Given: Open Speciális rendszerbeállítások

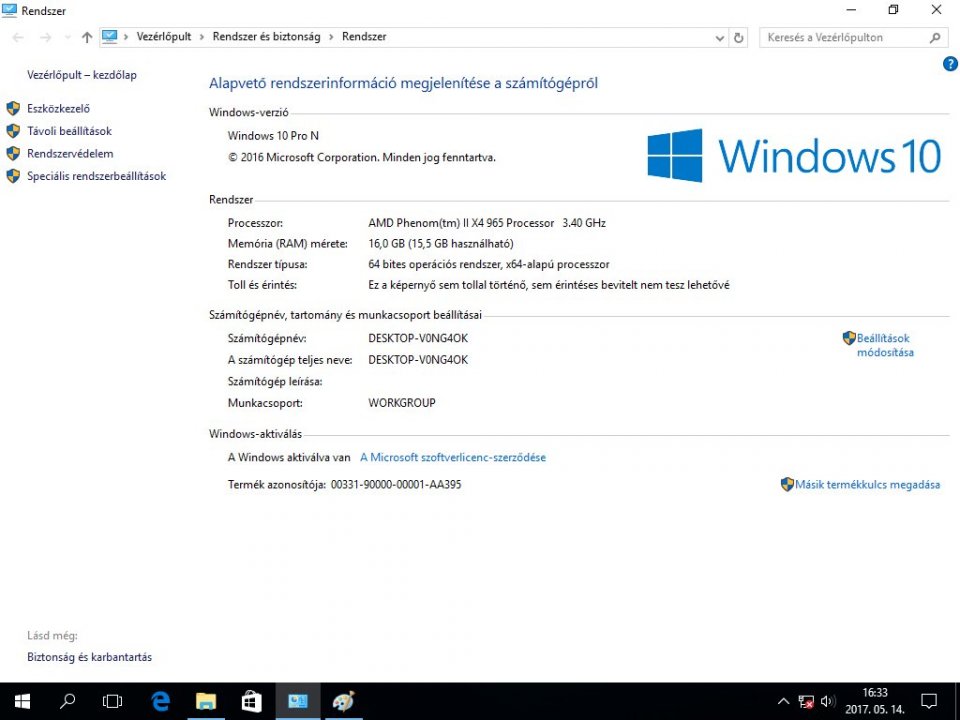Looking at the screenshot, I should (x=96, y=176).
